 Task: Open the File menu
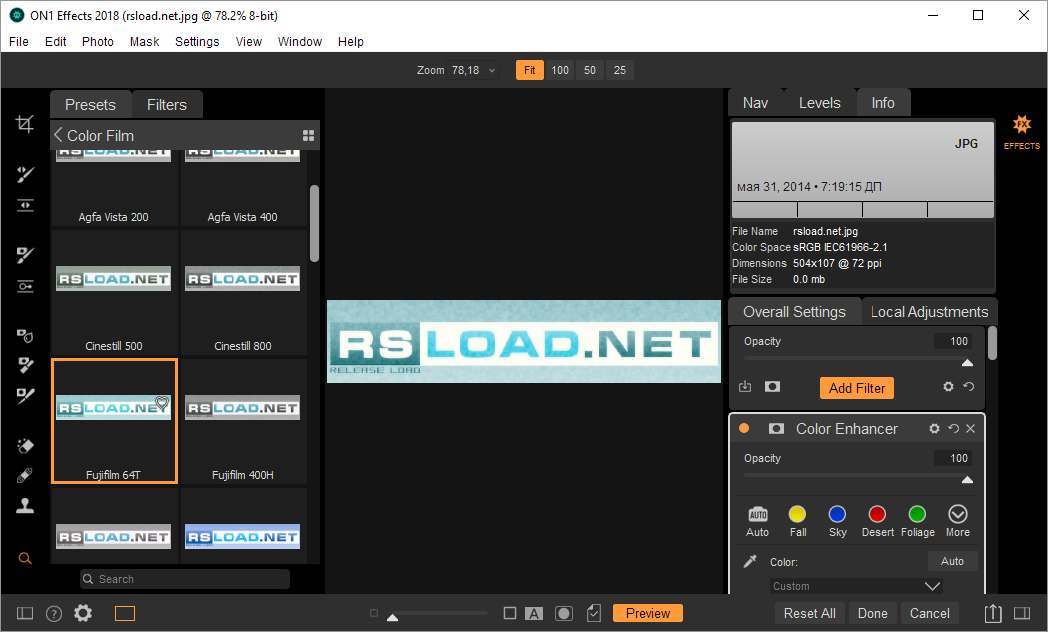click(x=19, y=41)
